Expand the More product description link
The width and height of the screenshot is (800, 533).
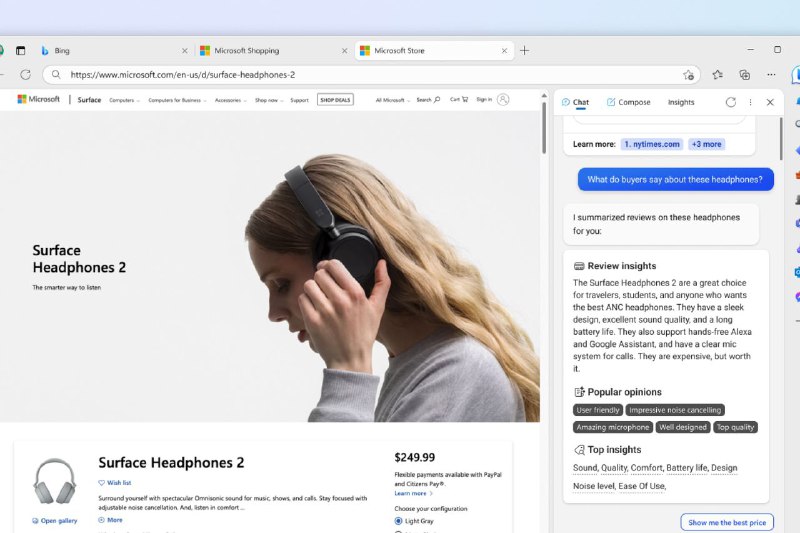(110, 520)
